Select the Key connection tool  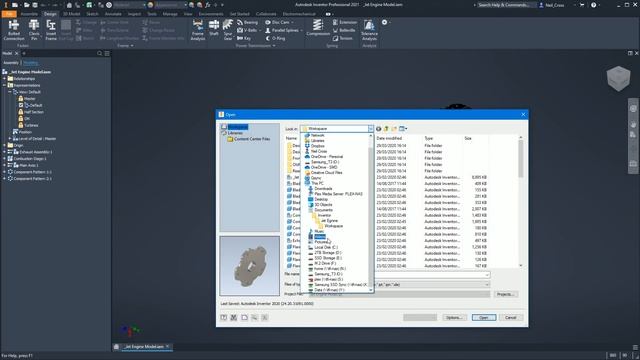point(244,38)
